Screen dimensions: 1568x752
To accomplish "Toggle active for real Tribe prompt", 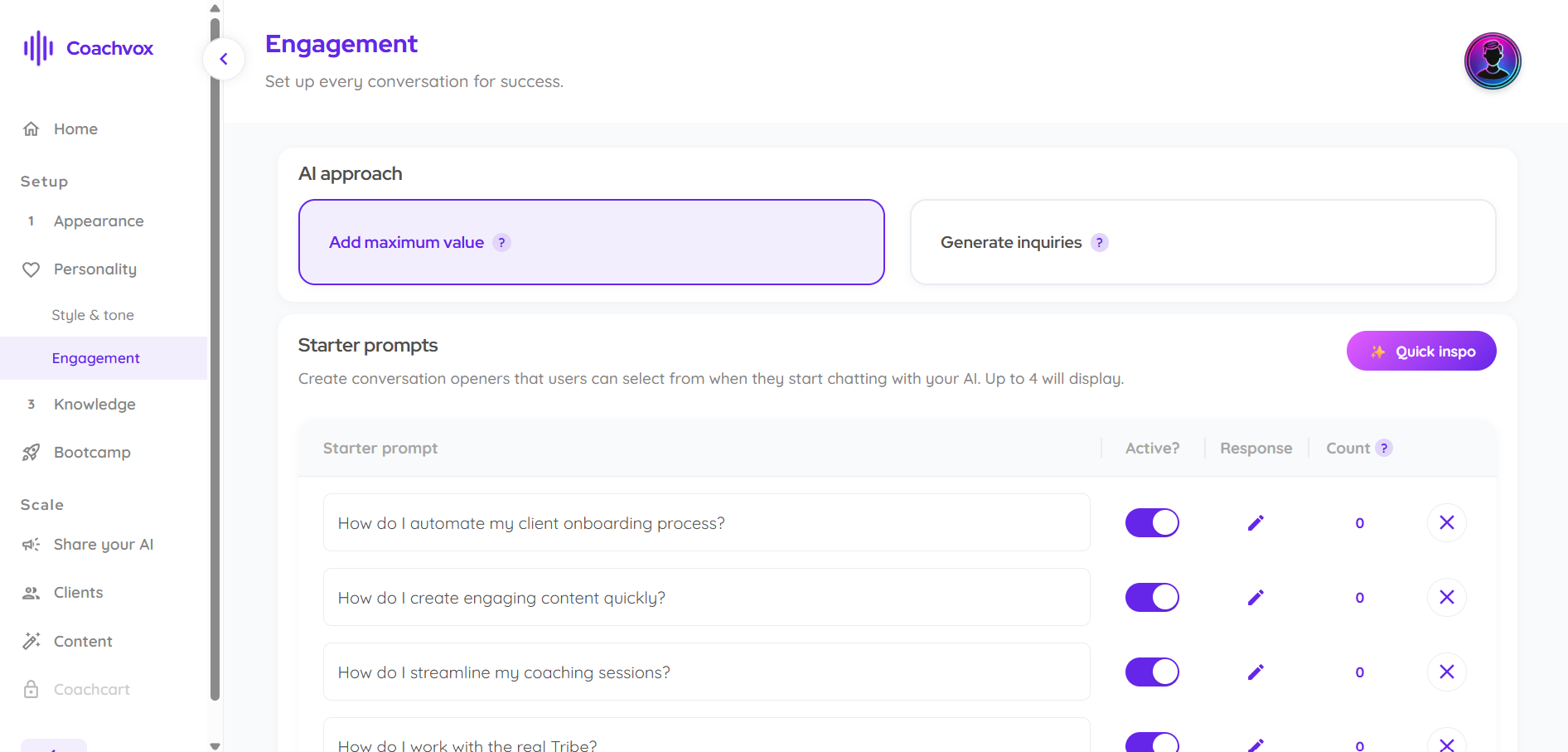I will pyautogui.click(x=1152, y=742).
